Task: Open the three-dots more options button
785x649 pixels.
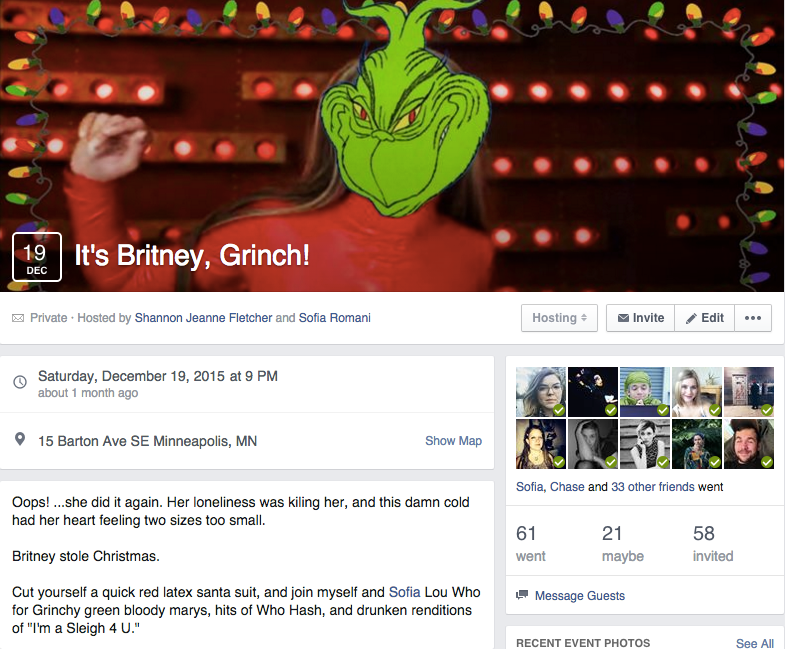Action: (x=752, y=318)
